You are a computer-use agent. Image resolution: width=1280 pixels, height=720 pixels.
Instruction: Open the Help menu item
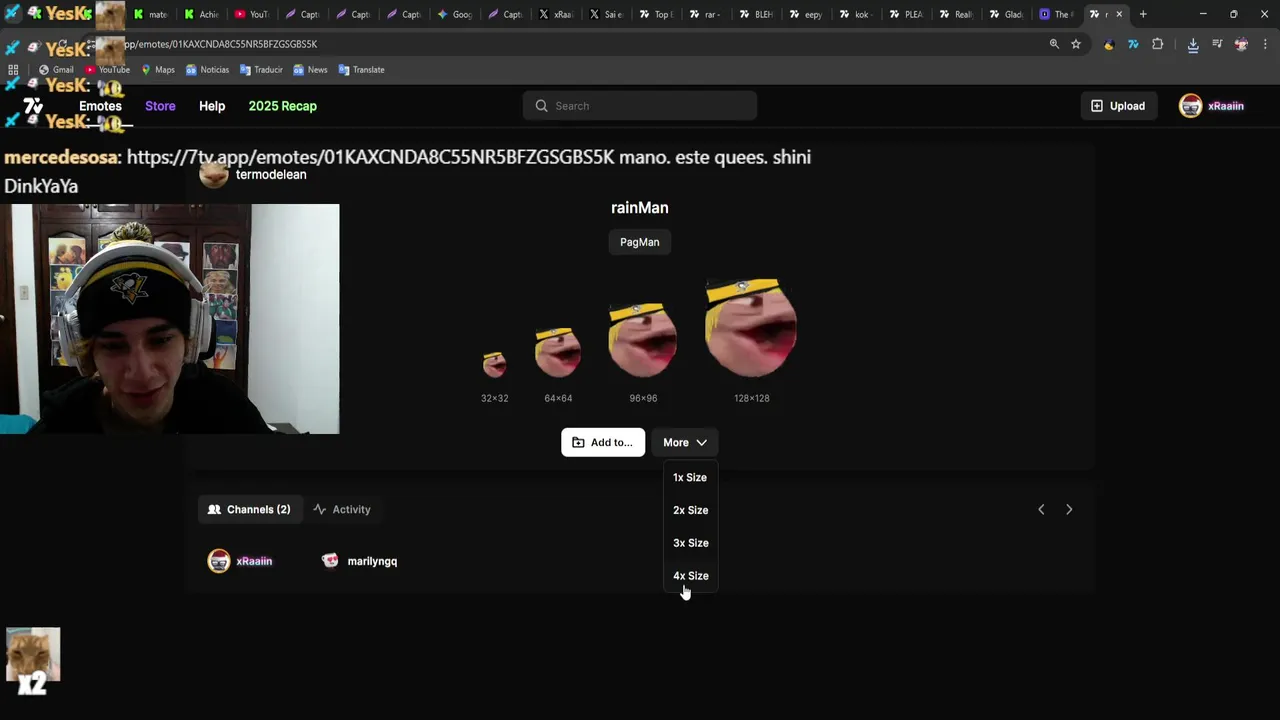point(212,106)
